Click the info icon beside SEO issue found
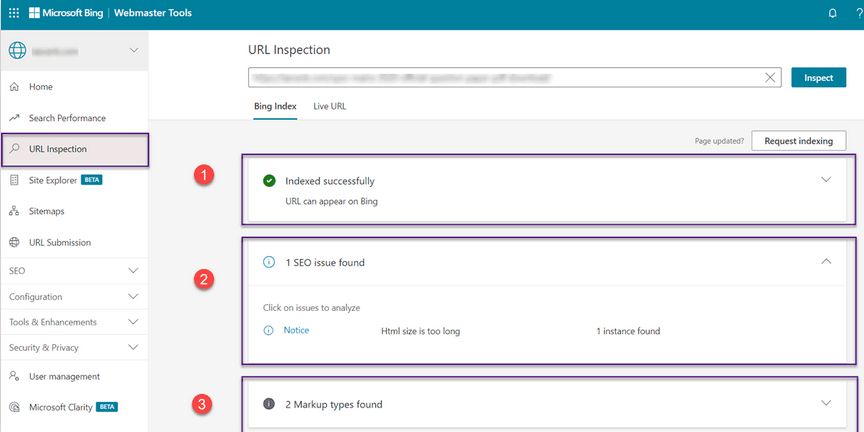 coord(269,263)
